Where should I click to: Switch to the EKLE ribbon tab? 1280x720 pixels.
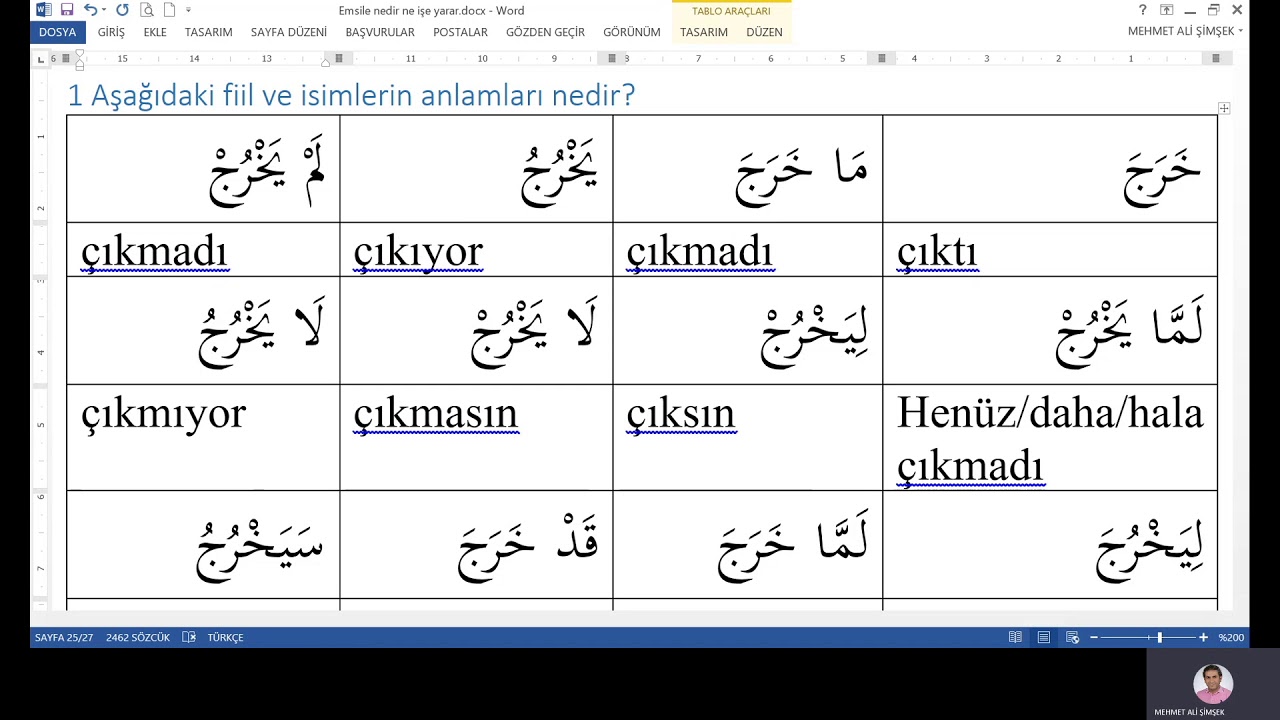point(155,32)
